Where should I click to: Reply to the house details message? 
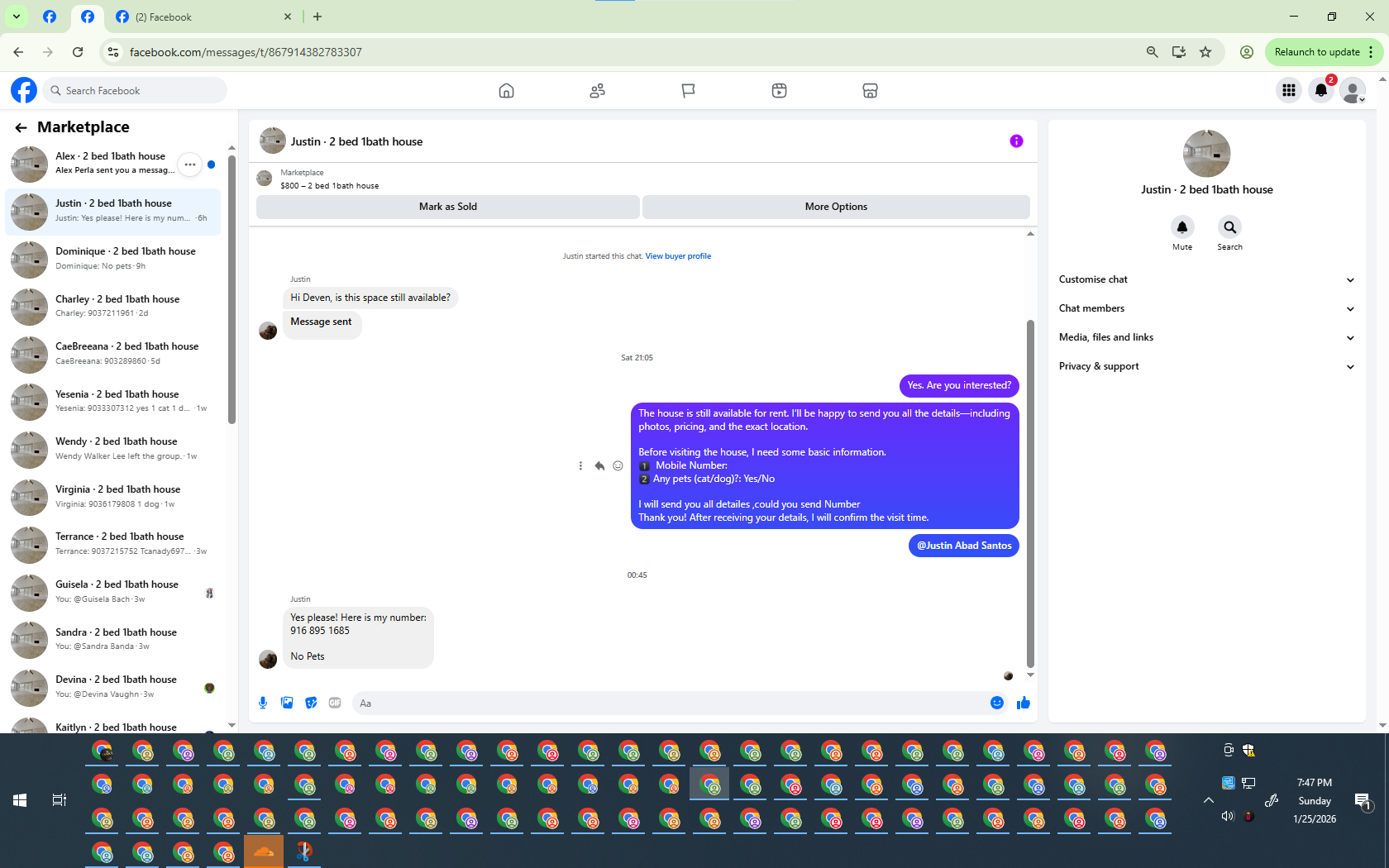tap(599, 465)
